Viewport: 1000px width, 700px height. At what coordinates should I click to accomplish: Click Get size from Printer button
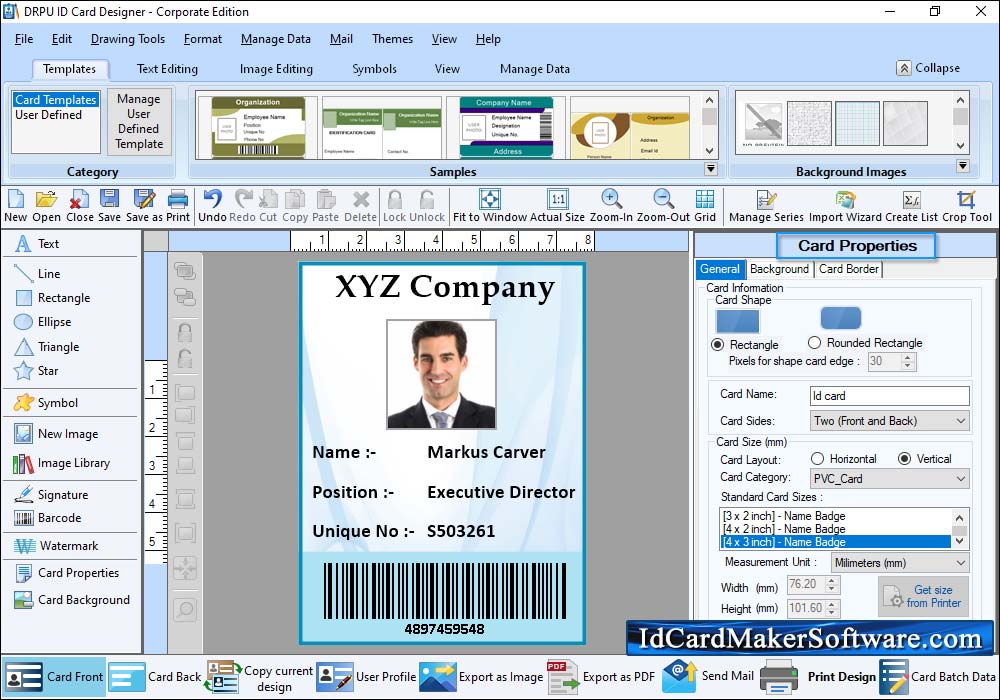923,596
